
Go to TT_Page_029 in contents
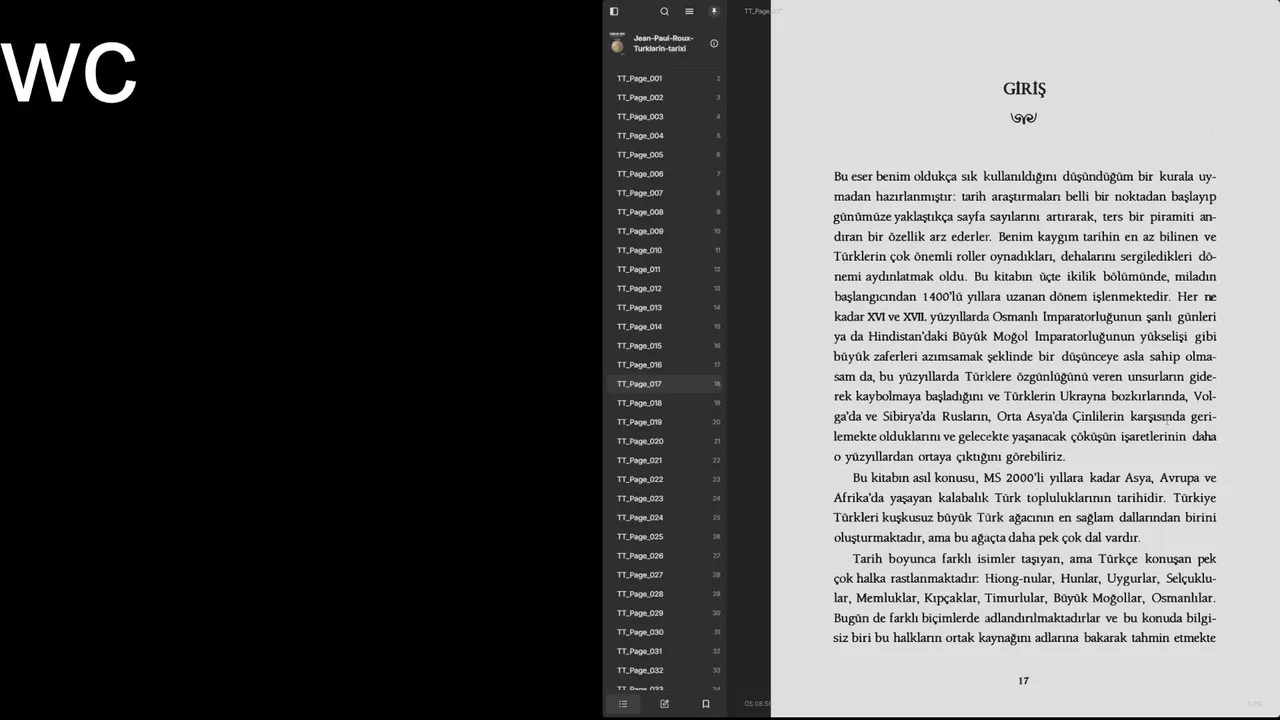pyautogui.click(x=665, y=613)
